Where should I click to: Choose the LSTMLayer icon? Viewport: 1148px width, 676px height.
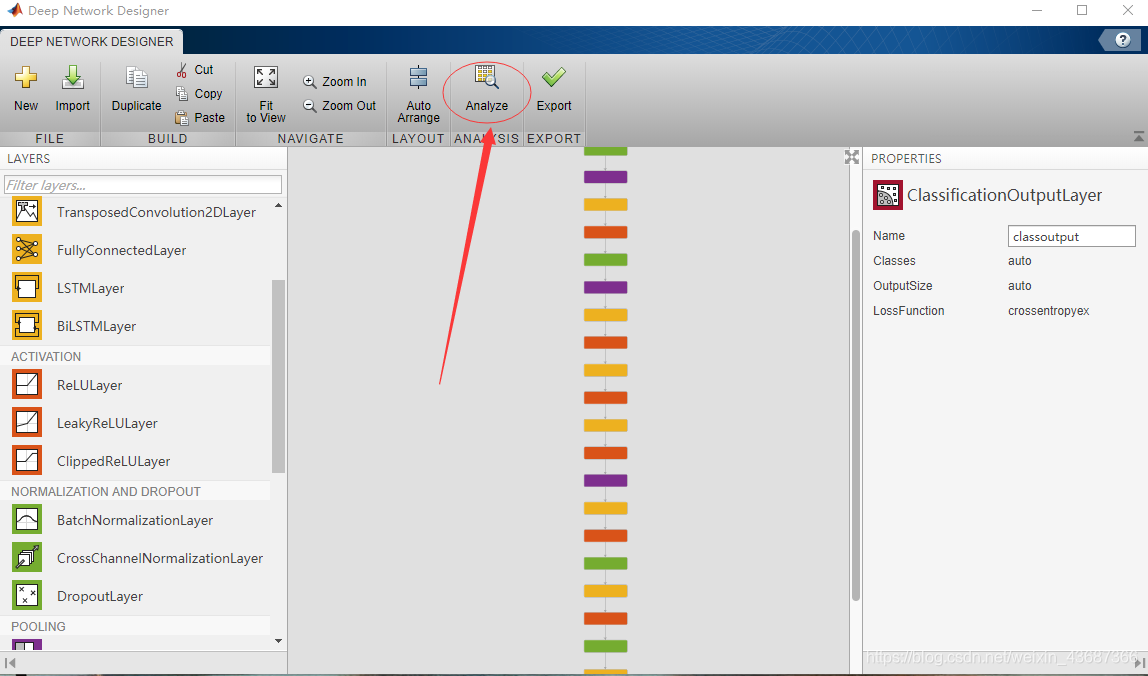coord(27,288)
